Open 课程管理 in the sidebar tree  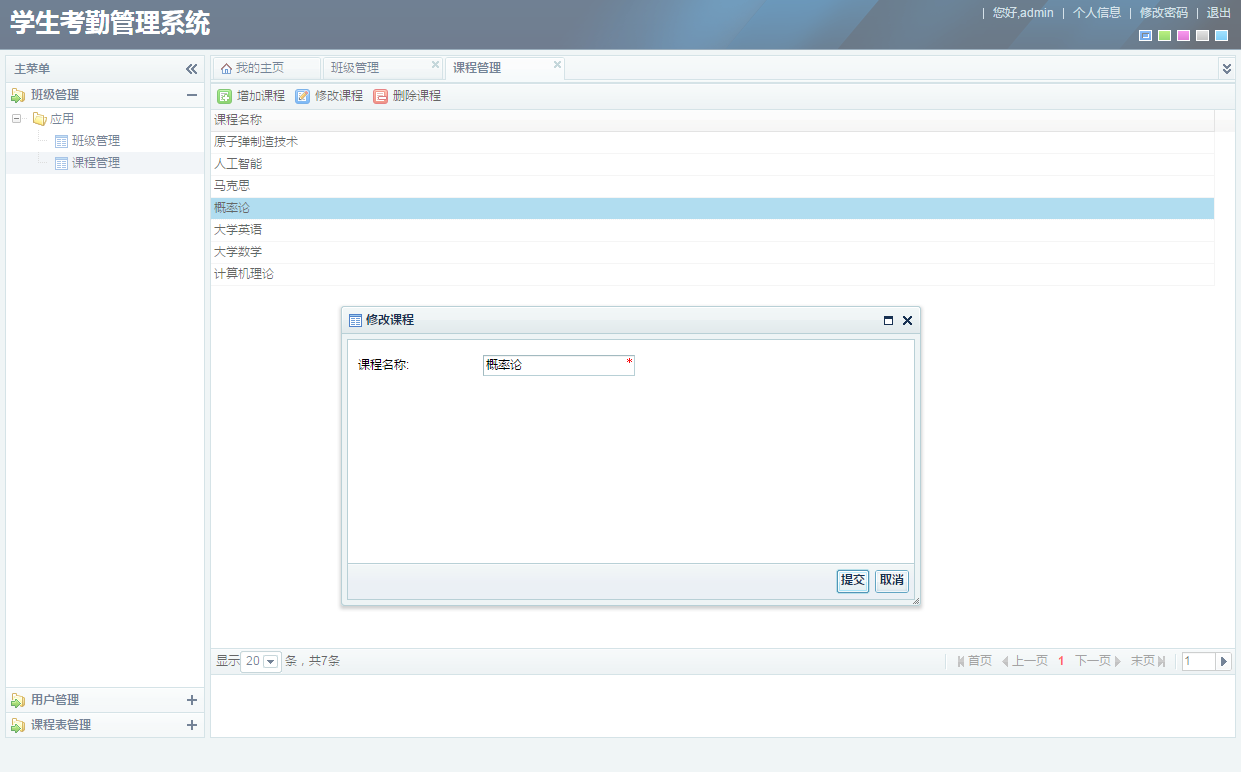point(96,163)
